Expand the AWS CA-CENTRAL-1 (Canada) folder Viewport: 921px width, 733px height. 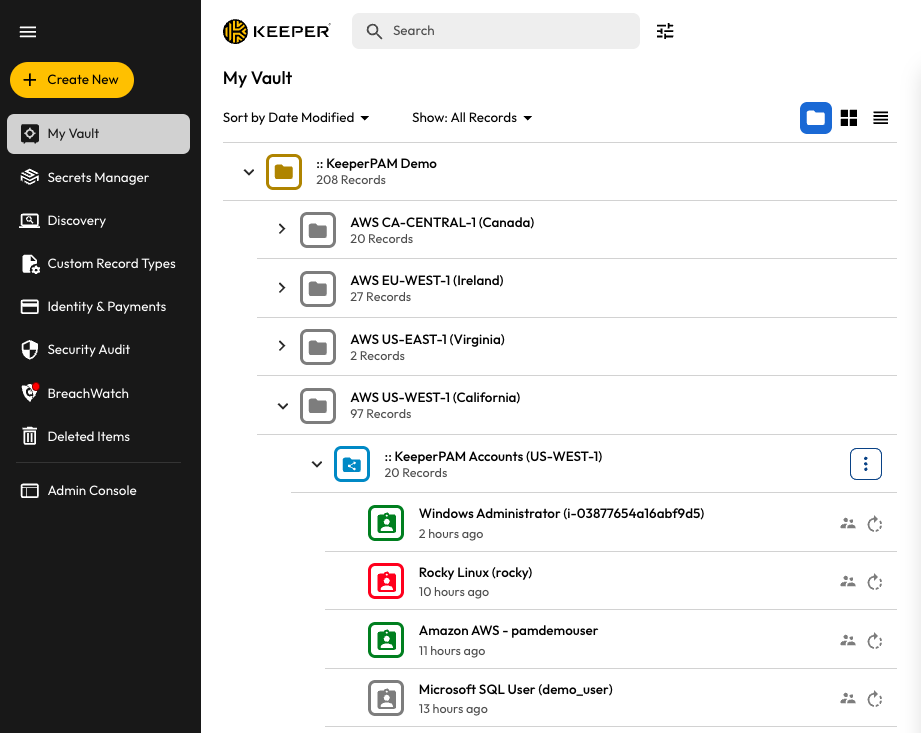click(282, 230)
